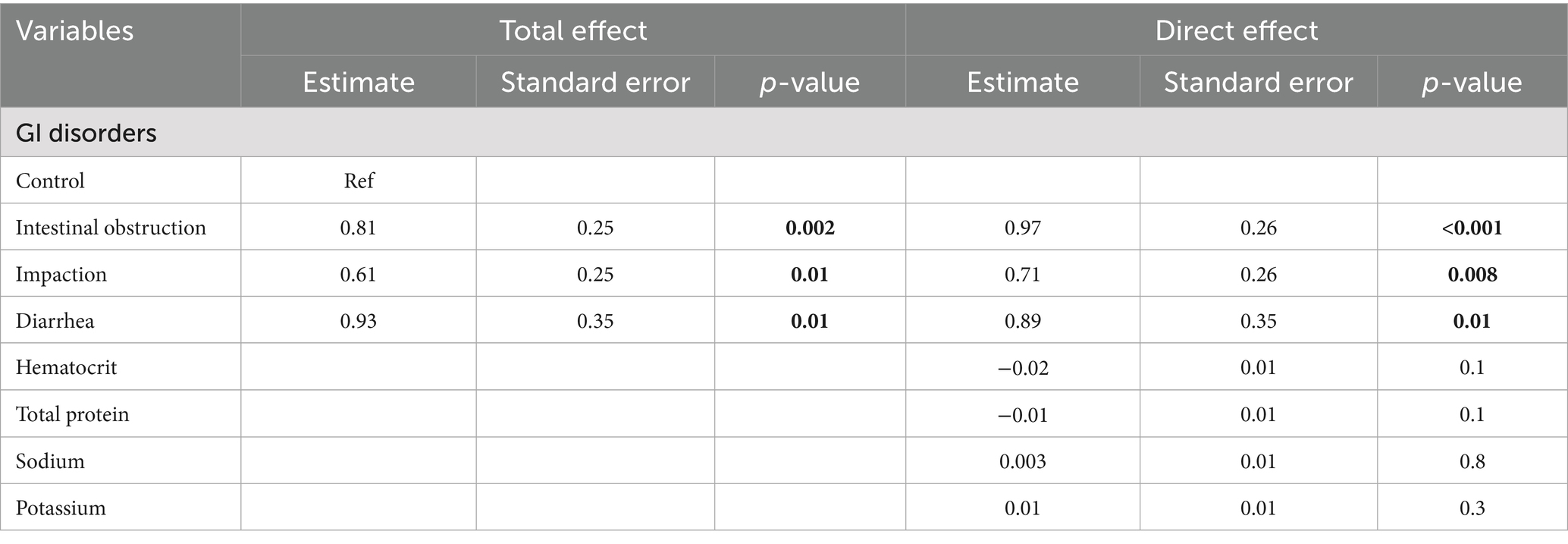Viewport: 1568px width, 544px height.
Task: Select the Total effect header cell
Action: tap(572, 30)
